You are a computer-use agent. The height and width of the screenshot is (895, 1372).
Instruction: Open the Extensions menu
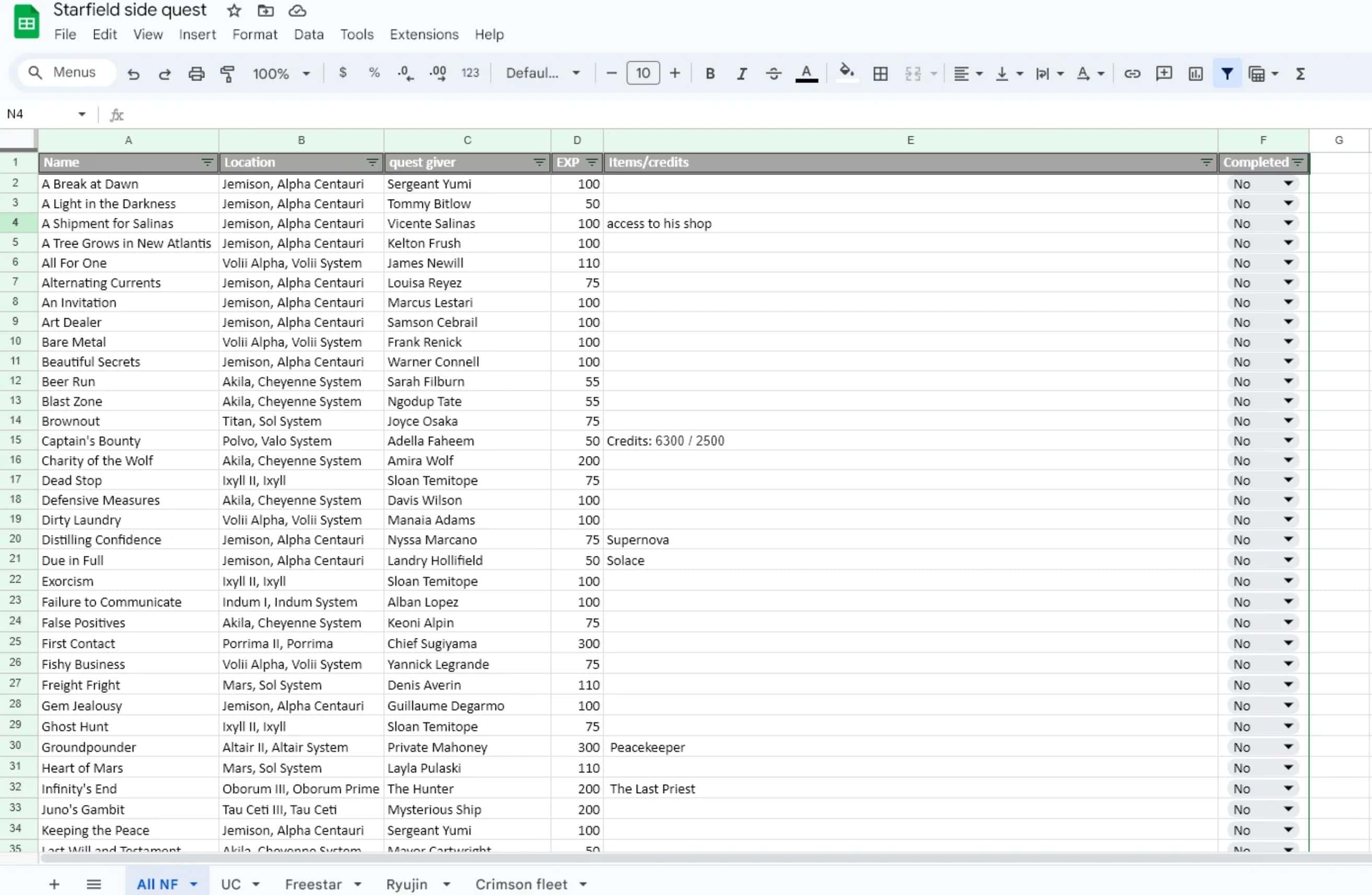424,34
